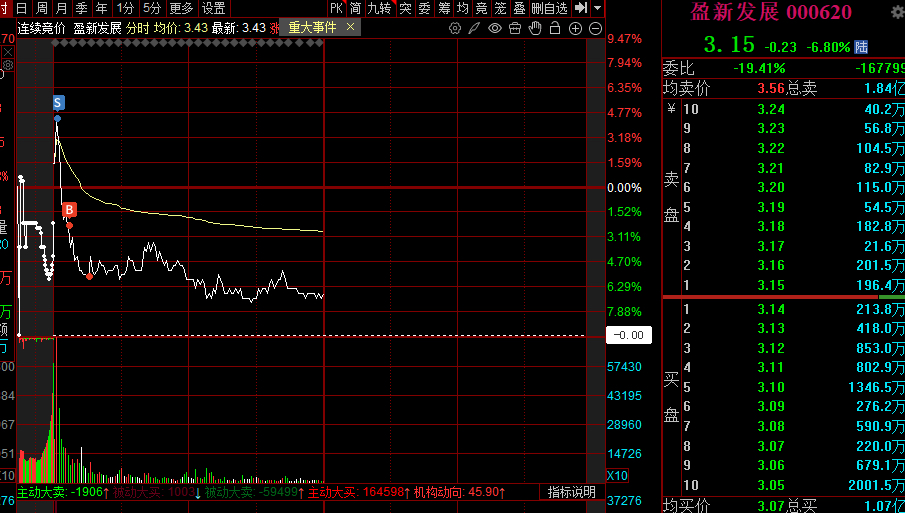This screenshot has width=905, height=513.
Task: Toggle the chart lock icon
Action: coord(555,28)
